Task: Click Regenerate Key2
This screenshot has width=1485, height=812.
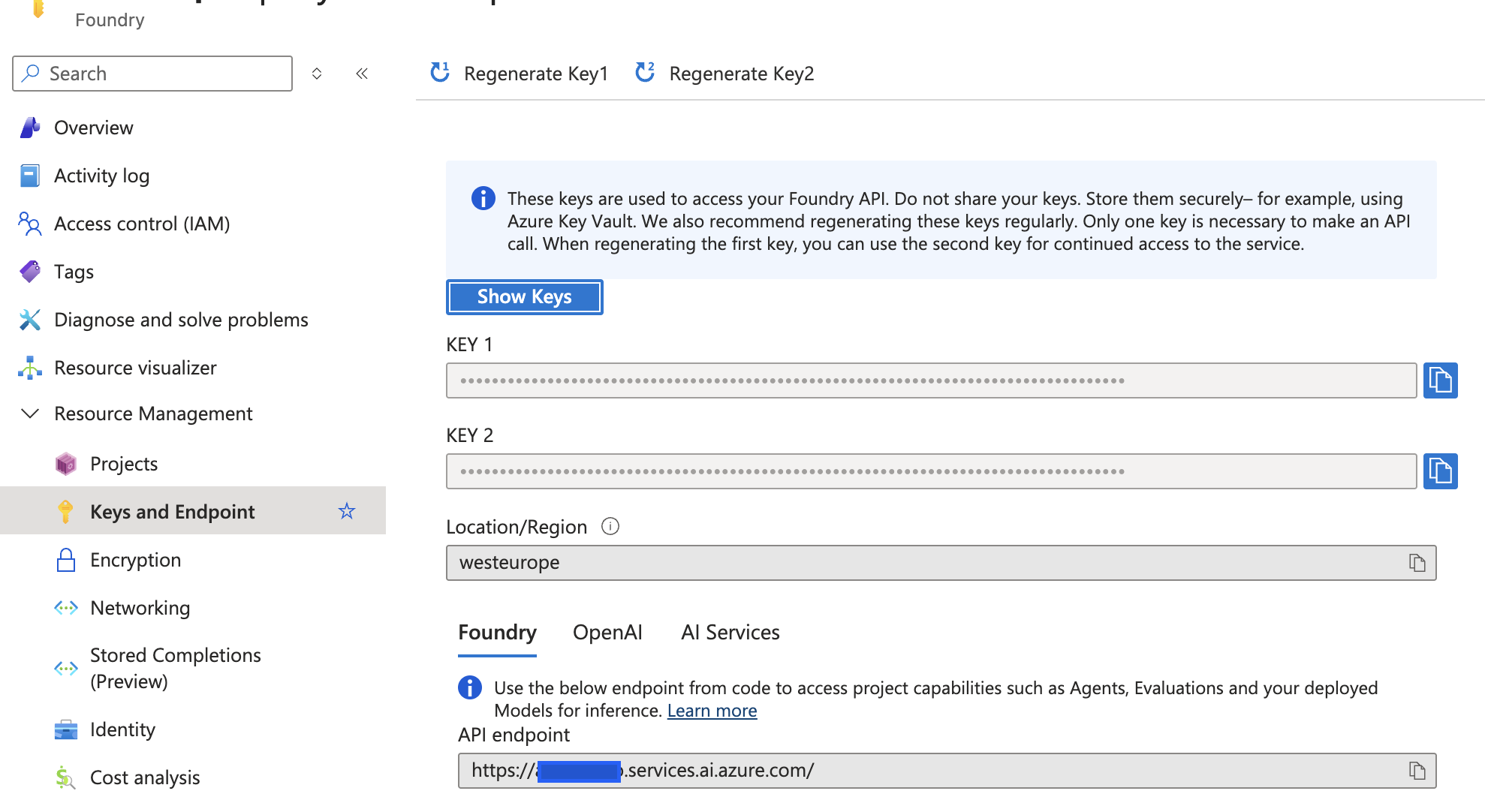Action: [741, 73]
